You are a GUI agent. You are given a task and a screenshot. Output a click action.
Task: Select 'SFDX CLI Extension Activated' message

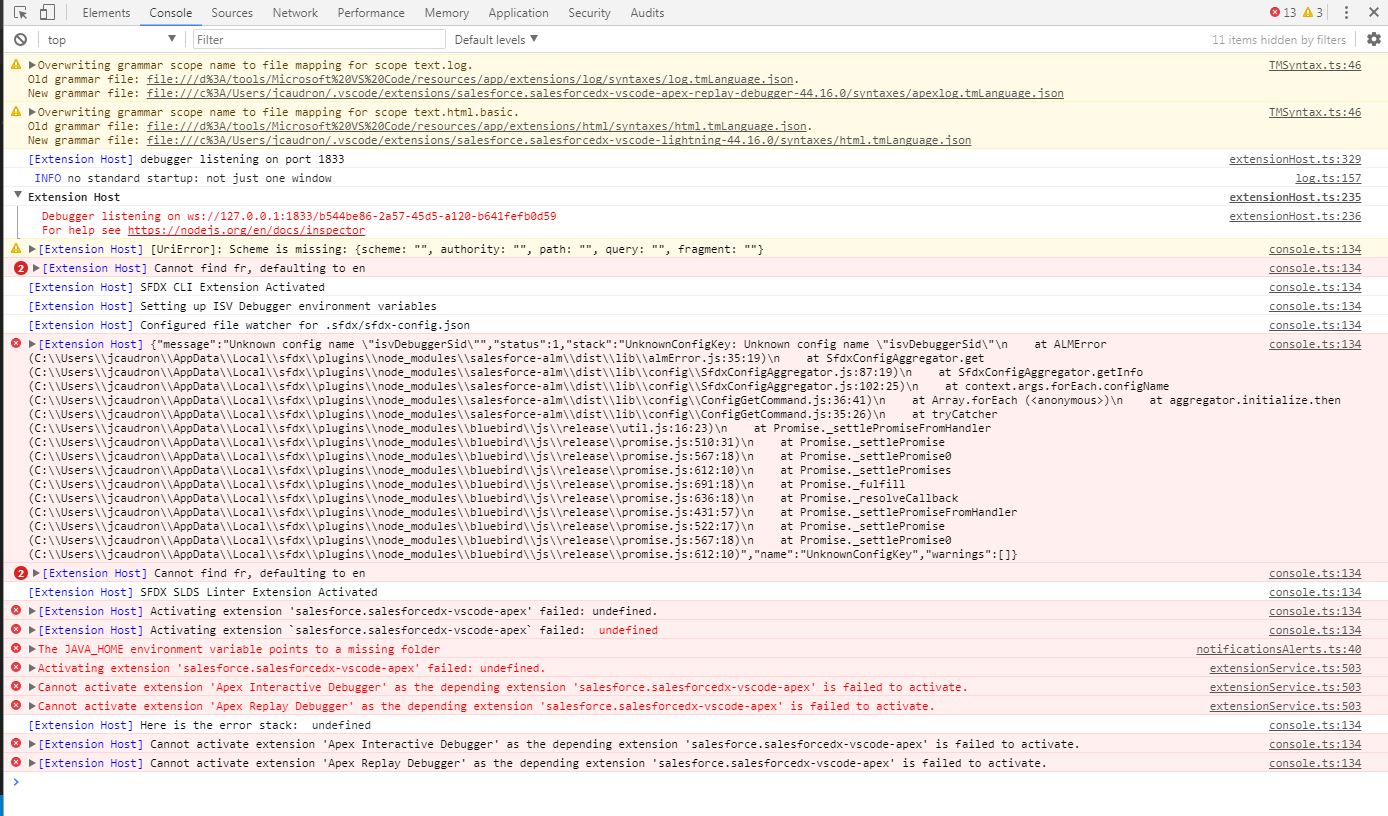coord(232,287)
